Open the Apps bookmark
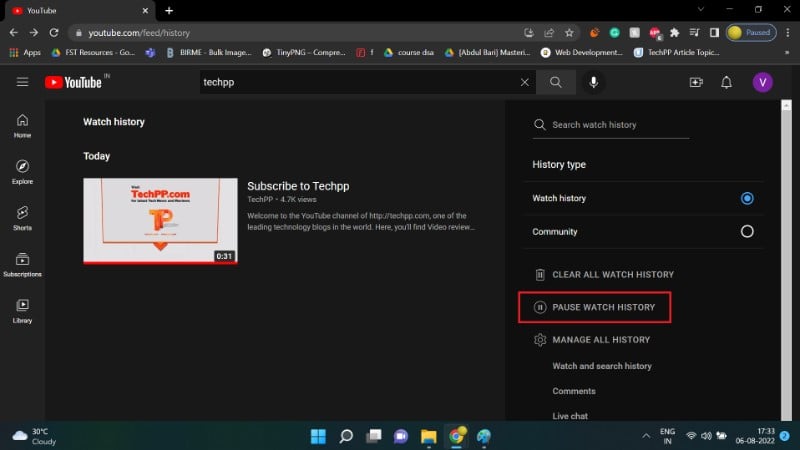Viewport: 800px width, 450px height. 25,52
